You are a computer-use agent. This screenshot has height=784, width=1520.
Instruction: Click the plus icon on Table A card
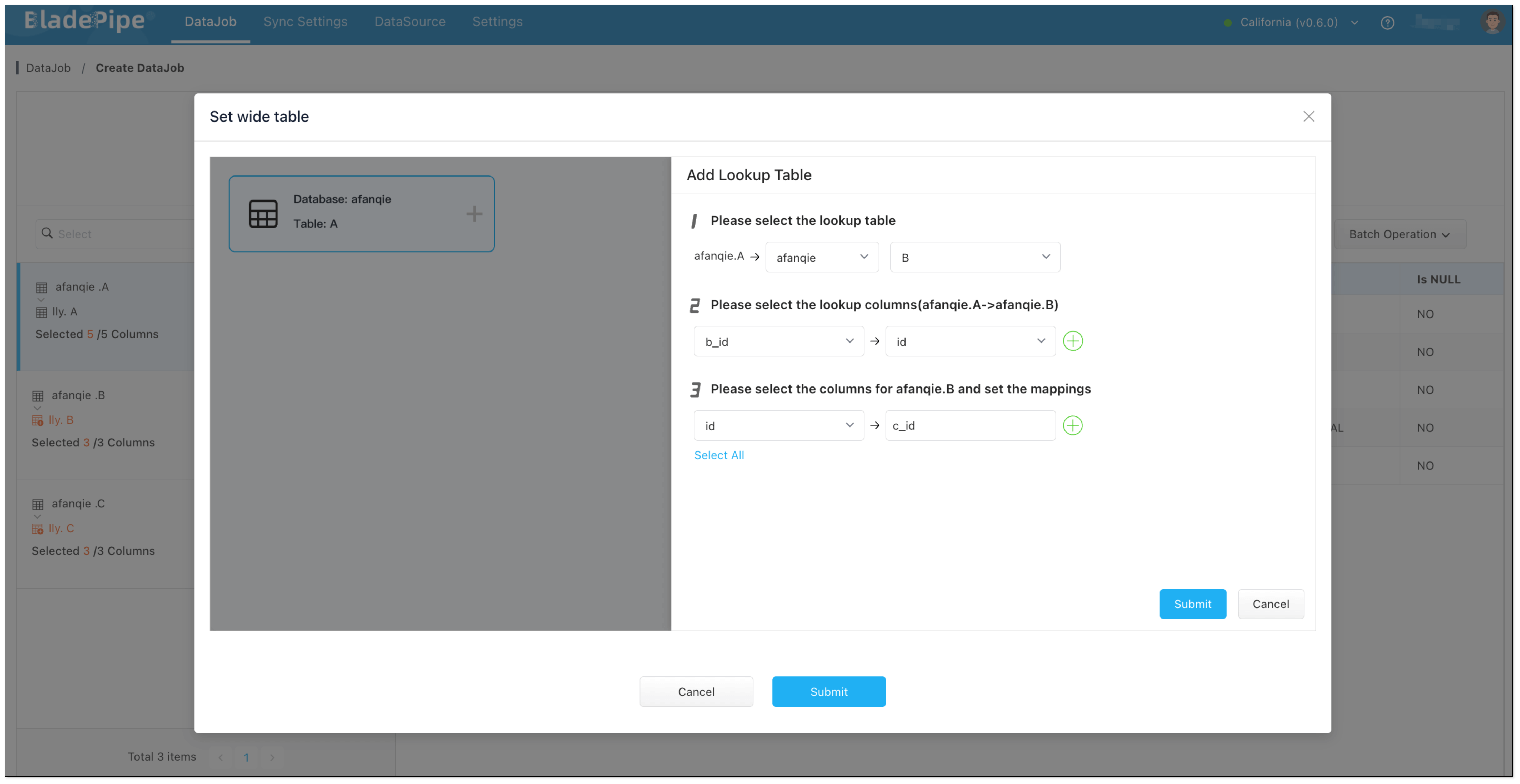(474, 214)
